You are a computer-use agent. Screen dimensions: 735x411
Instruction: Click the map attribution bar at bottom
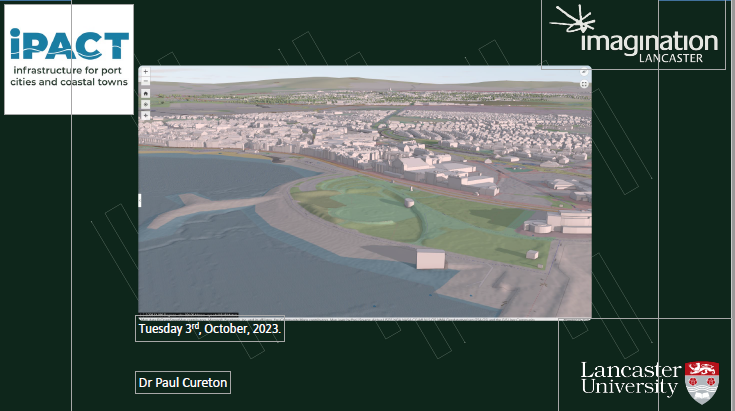coord(364,318)
